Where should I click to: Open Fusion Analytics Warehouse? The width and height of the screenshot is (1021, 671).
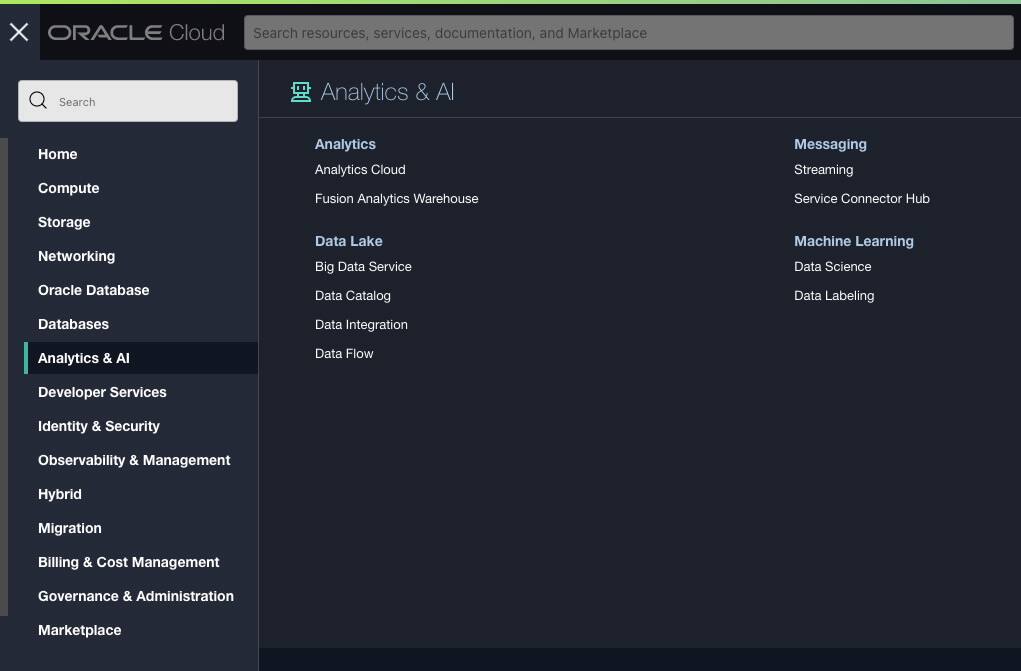click(x=397, y=199)
